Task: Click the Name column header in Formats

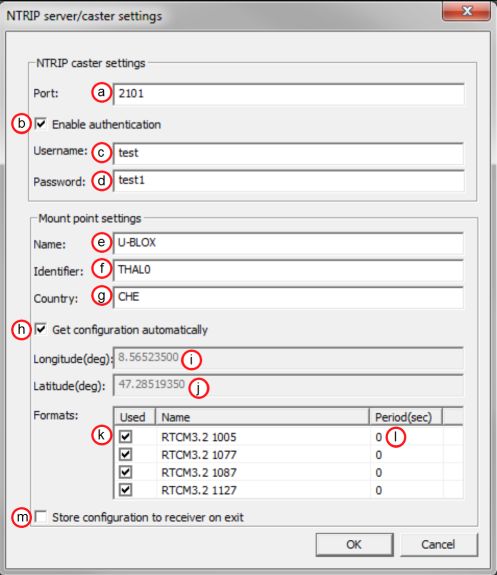Action: pos(263,417)
